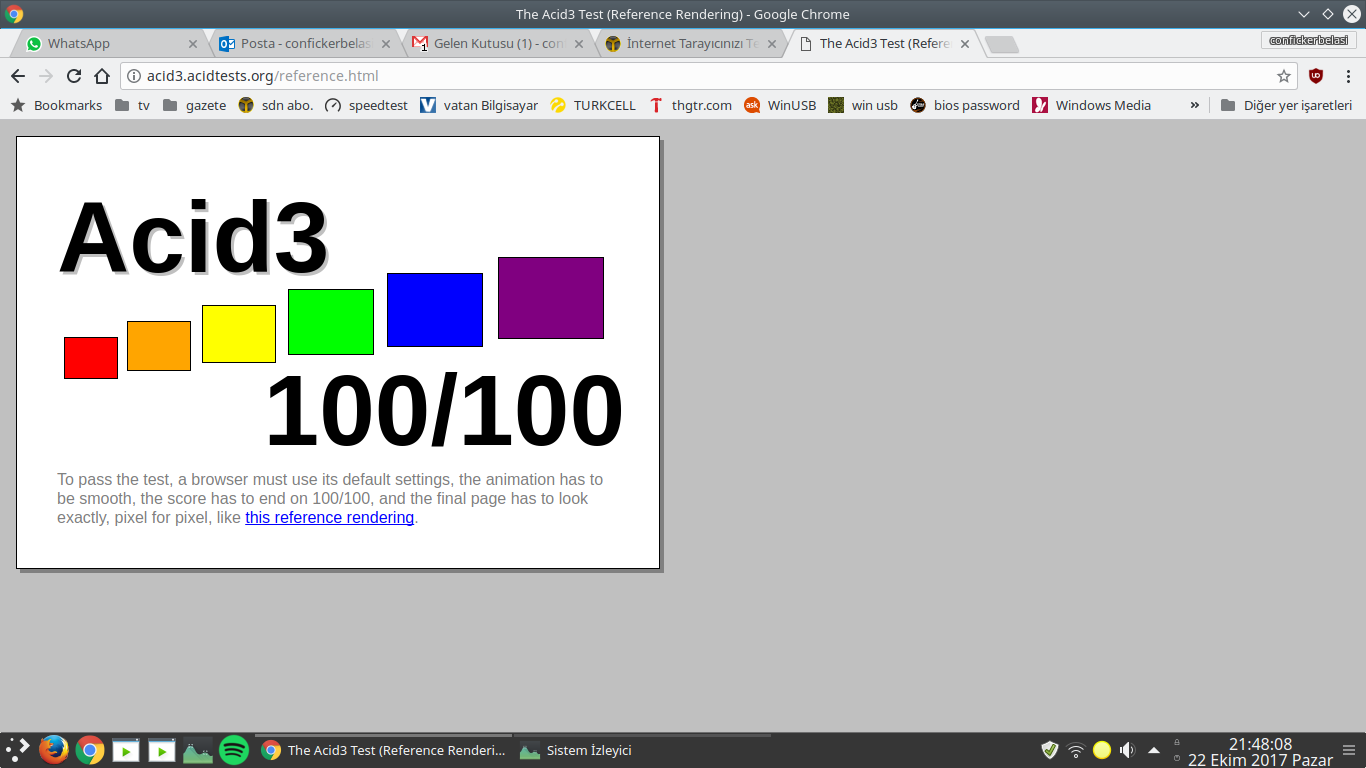
Task: Switch to the İnternet Tarayıcınızı tab
Action: 692,44
